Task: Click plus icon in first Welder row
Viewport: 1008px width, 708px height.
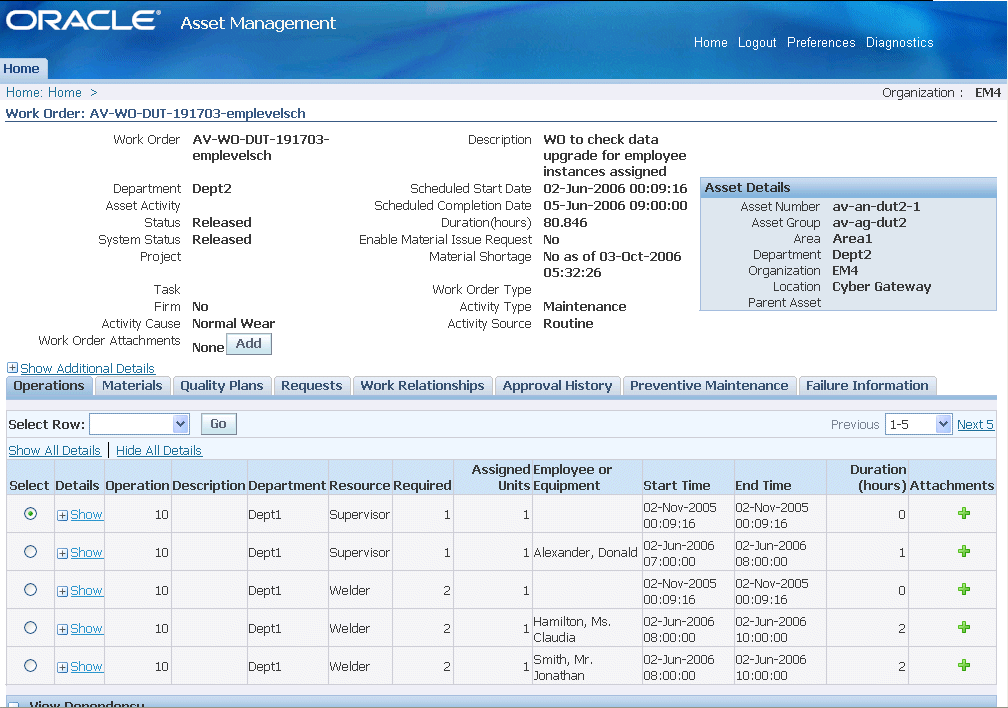Action: 964,590
